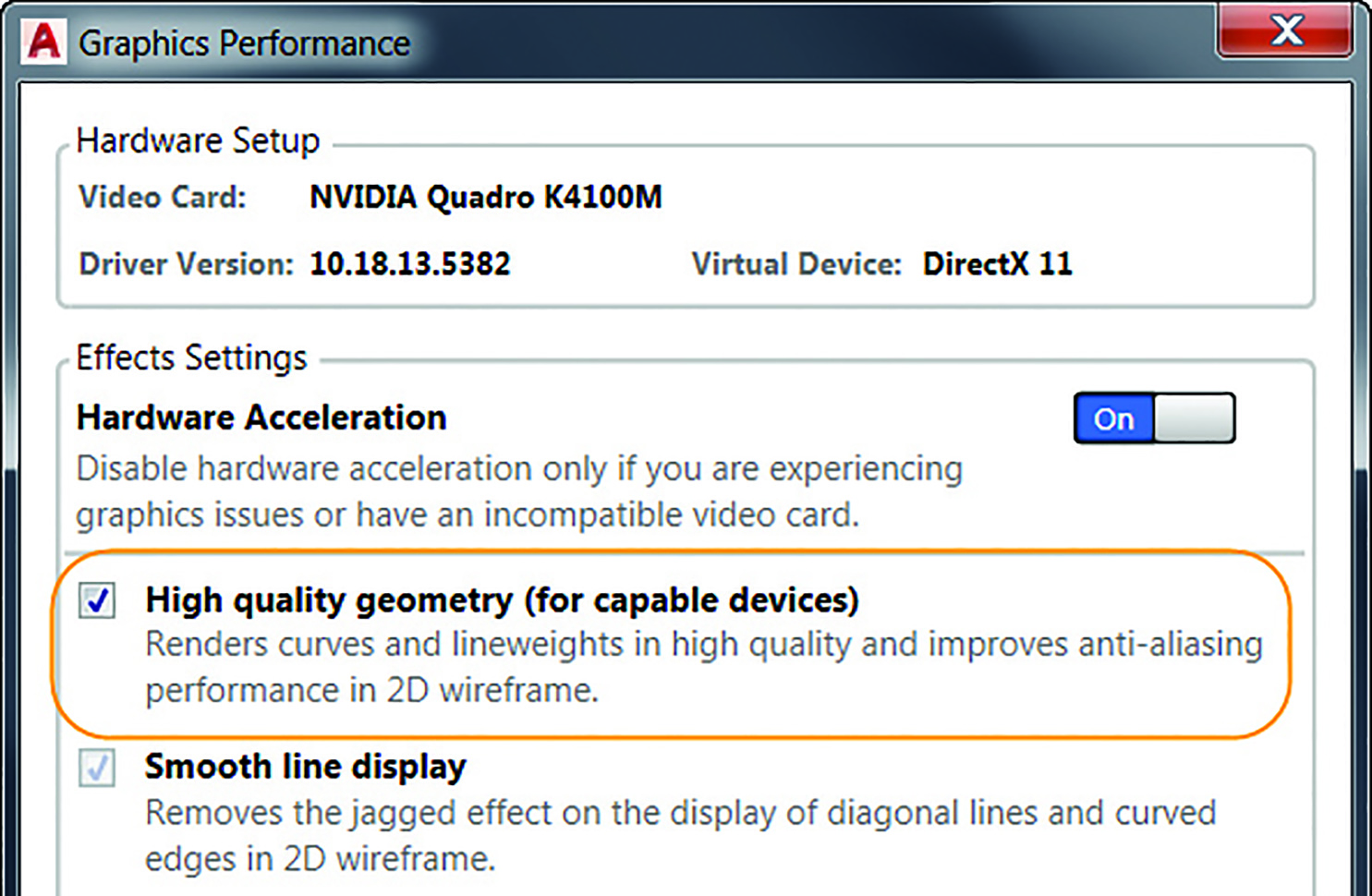Viewport: 1372px width, 896px height.
Task: Click the Video Card label
Action: [x=163, y=197]
